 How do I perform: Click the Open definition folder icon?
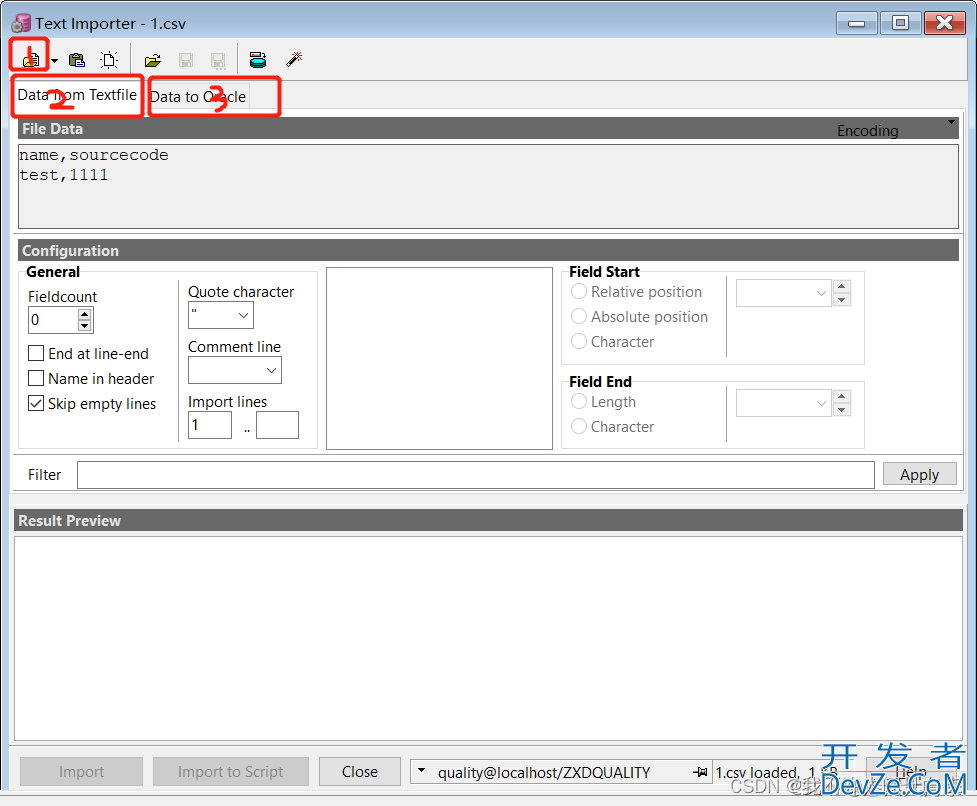pos(153,60)
